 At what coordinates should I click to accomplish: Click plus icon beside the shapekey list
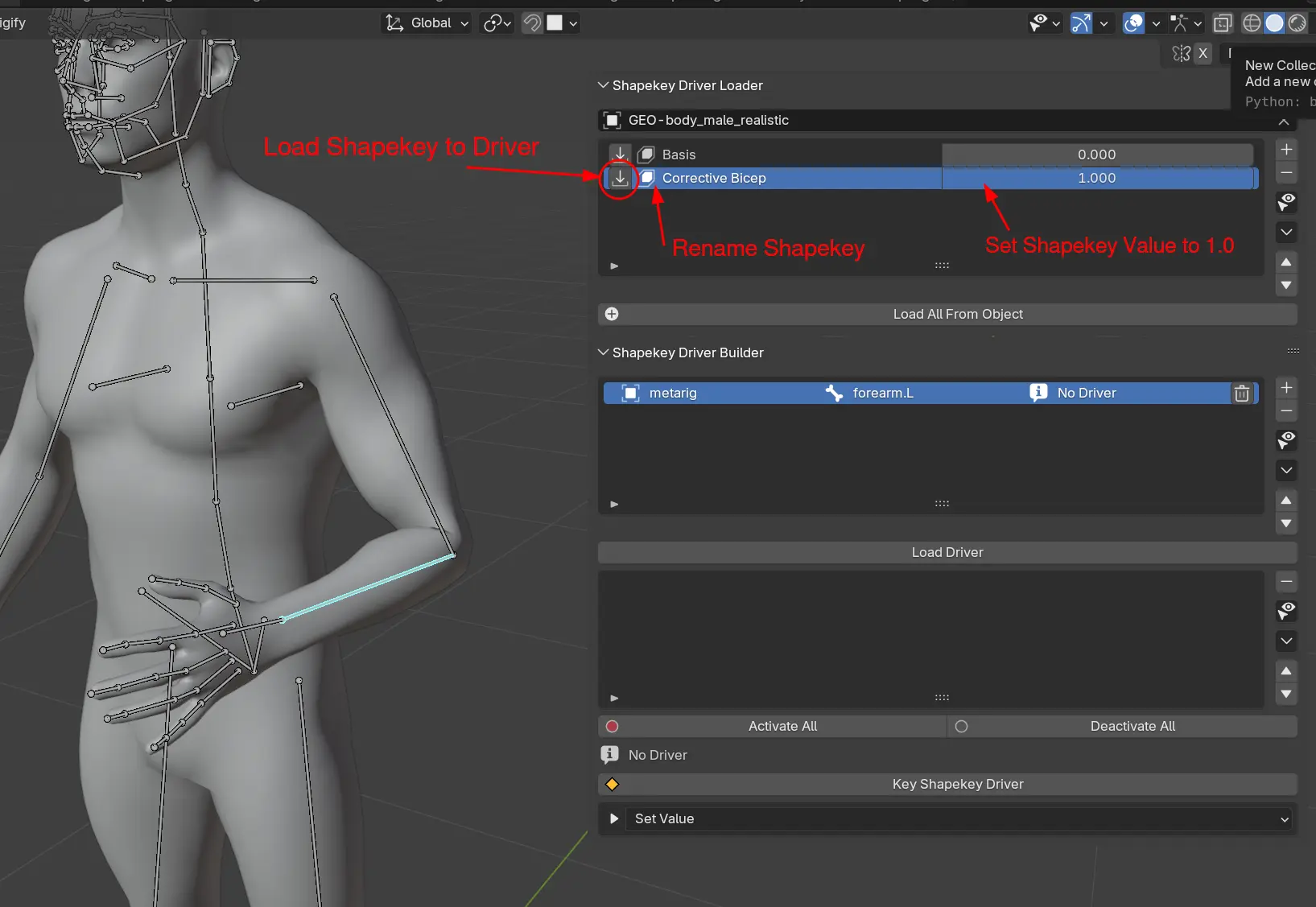click(1286, 150)
